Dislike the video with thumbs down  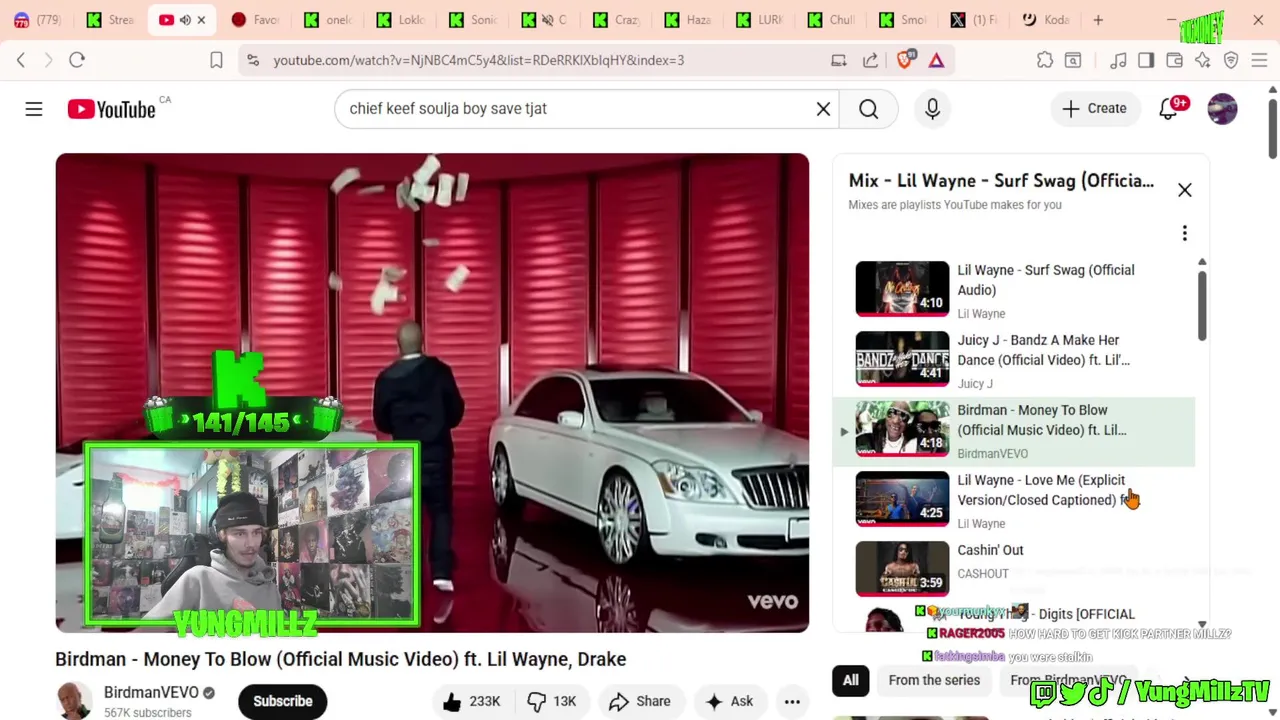(552, 701)
